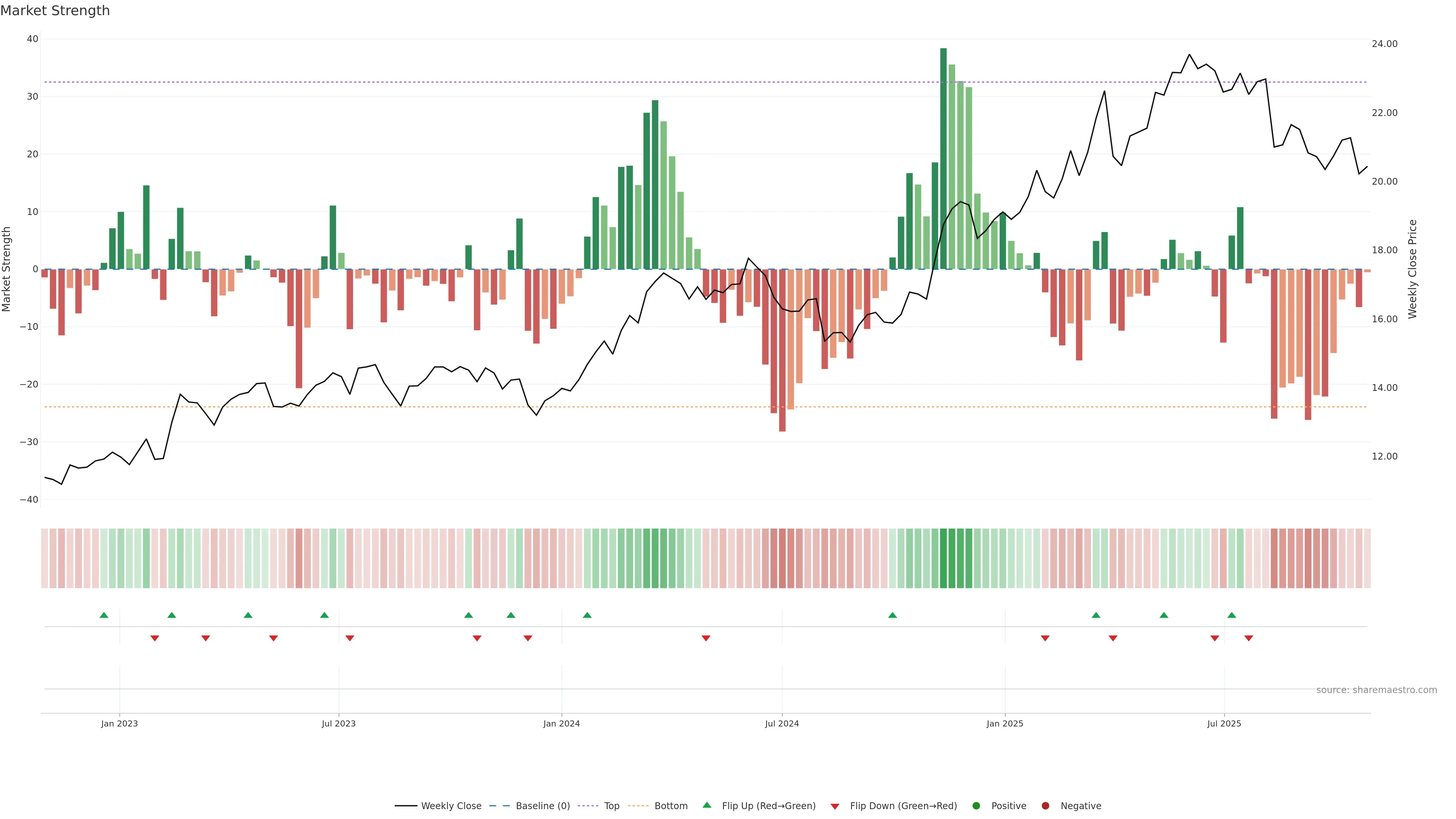This screenshot has width=1456, height=819.
Task: Click Jan 2025 x-axis label
Action: (1005, 723)
